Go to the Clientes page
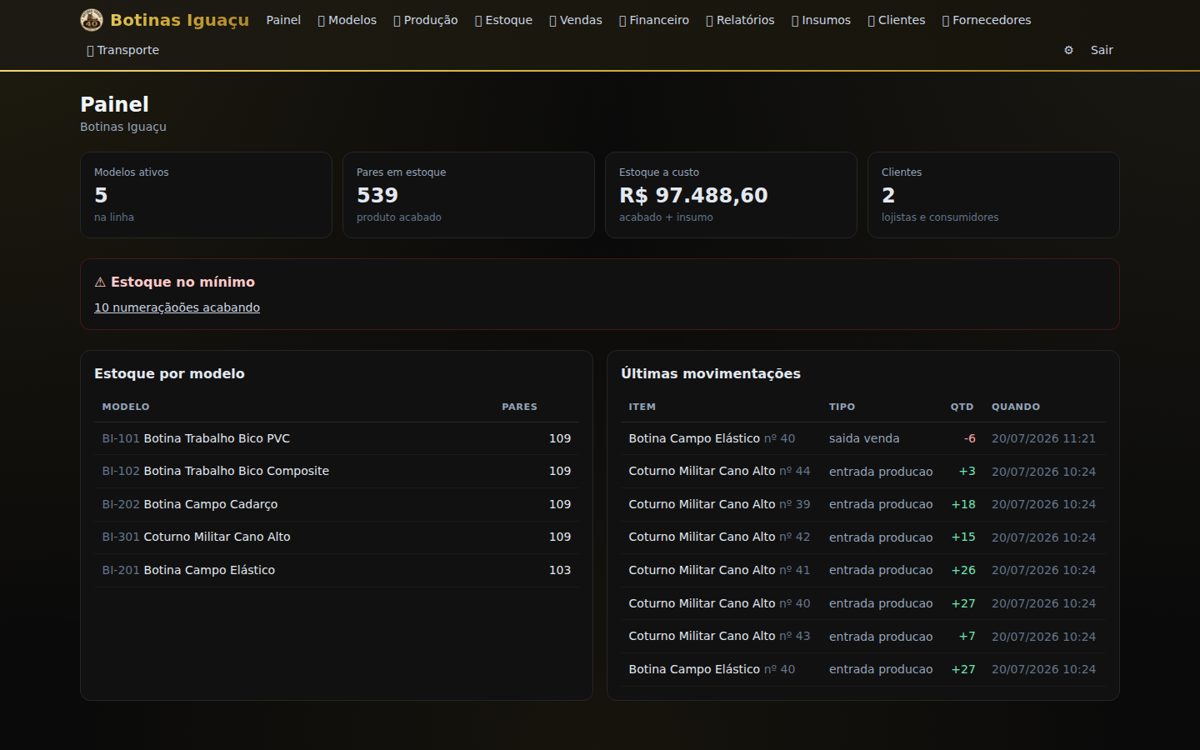 coord(897,20)
